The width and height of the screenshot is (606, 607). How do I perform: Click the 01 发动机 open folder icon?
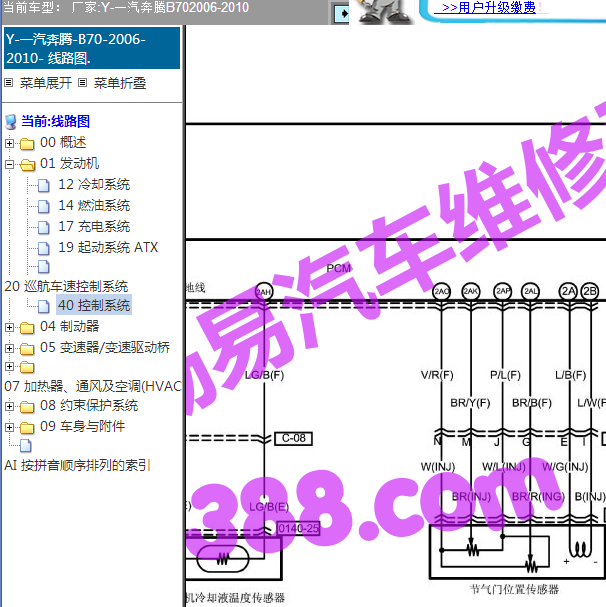click(27, 165)
